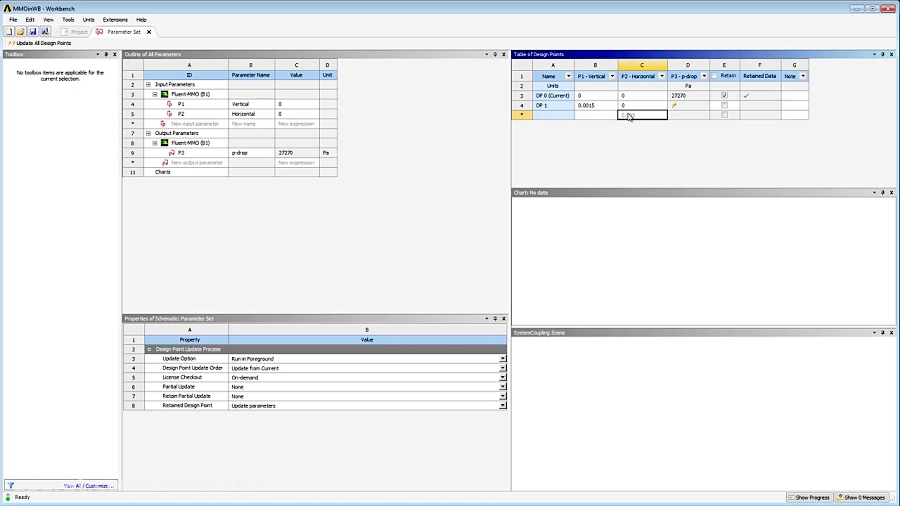Click the P3 output parameter icon

[x=169, y=153]
